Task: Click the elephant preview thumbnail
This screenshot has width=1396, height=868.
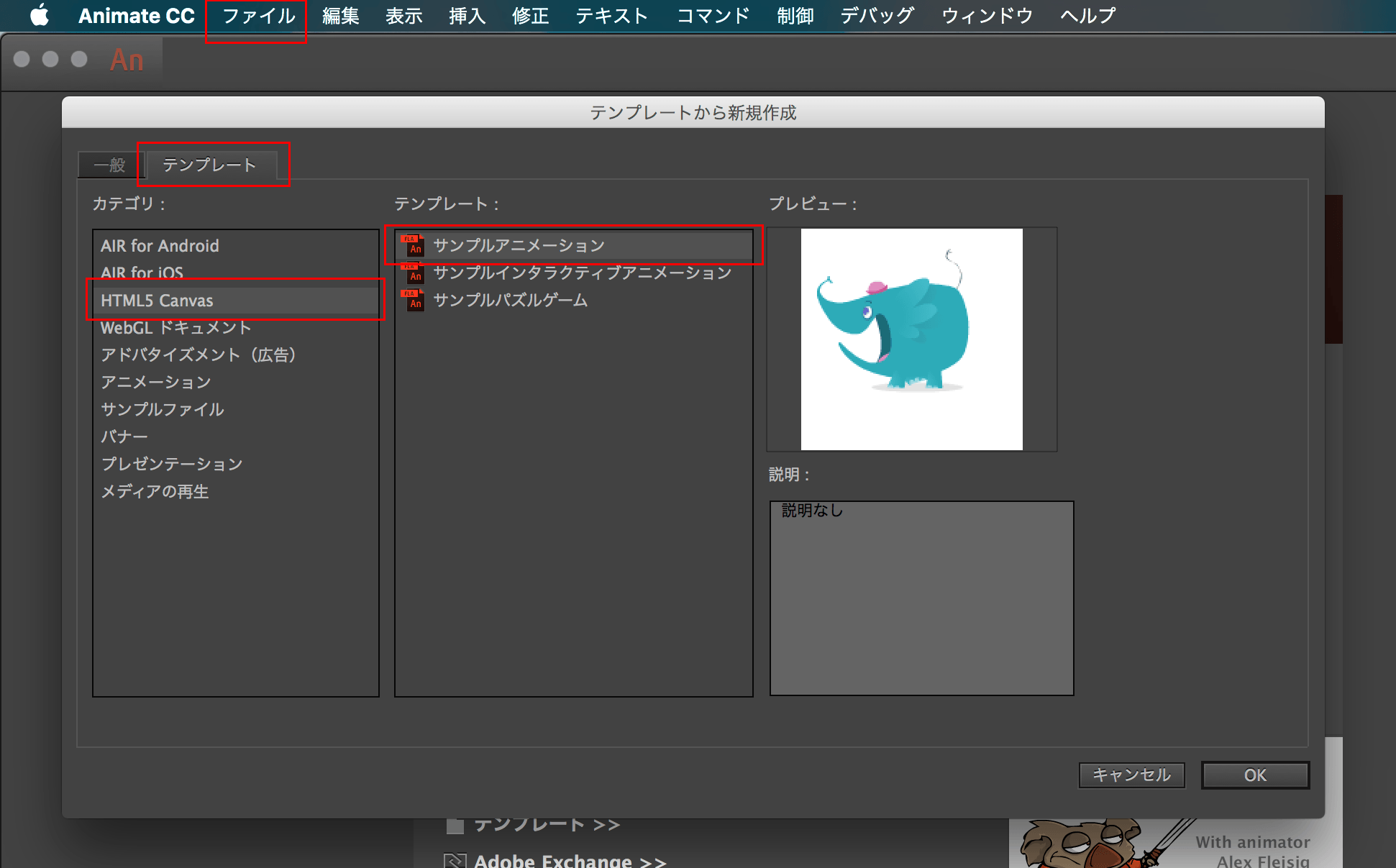Action: (911, 339)
